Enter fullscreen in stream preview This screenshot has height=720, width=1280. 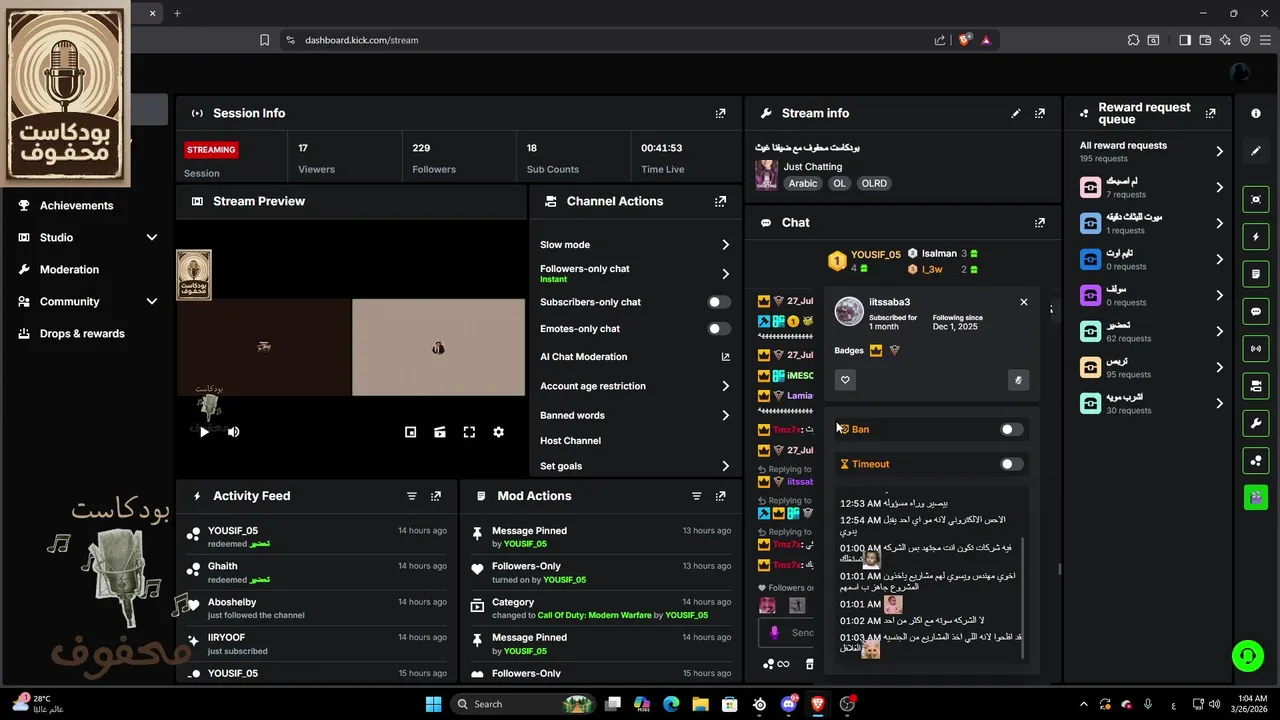pos(469,432)
